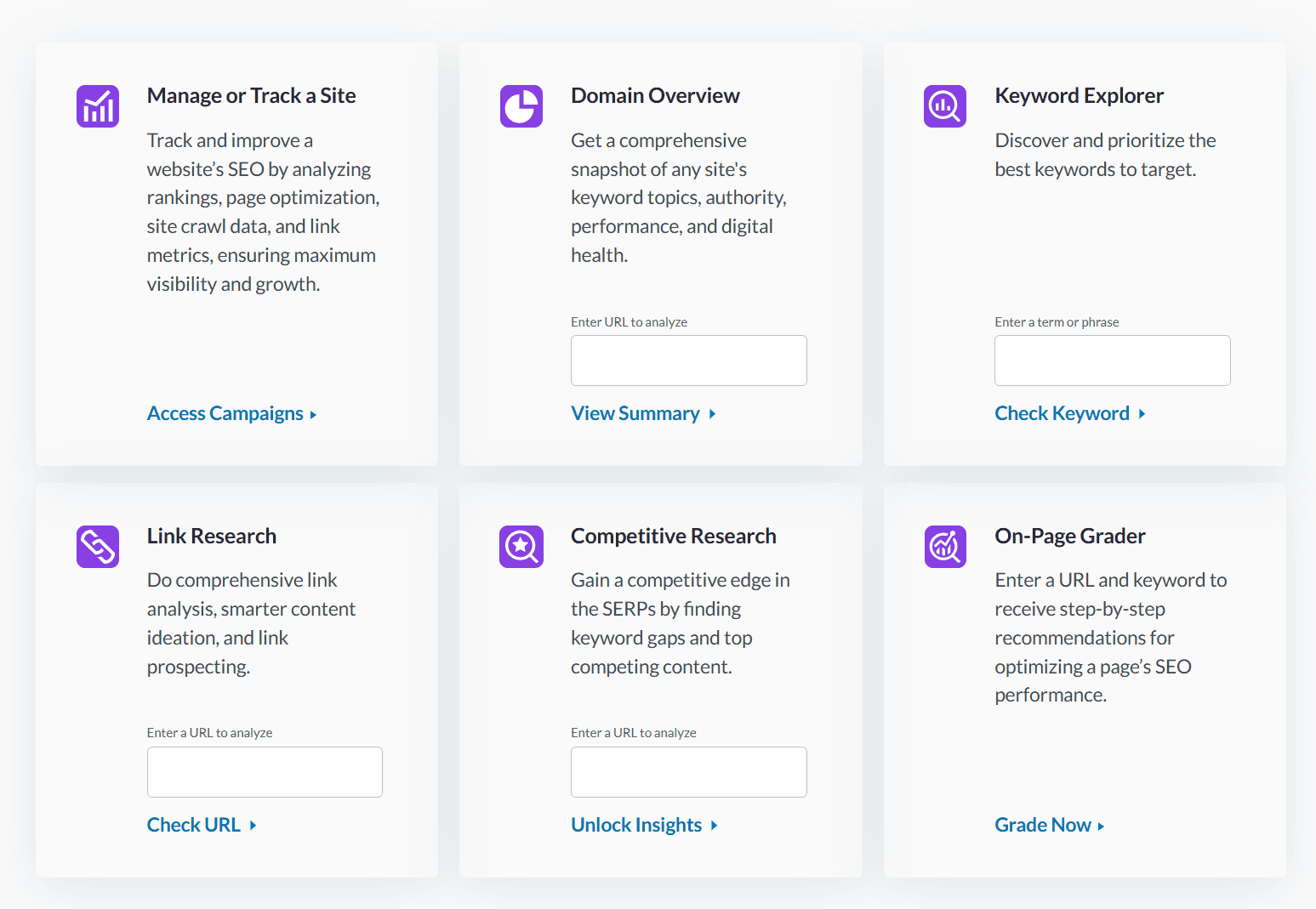Click the Manage or Track a Site bar chart icon
Viewport: 1316px width, 909px height.
97,105
